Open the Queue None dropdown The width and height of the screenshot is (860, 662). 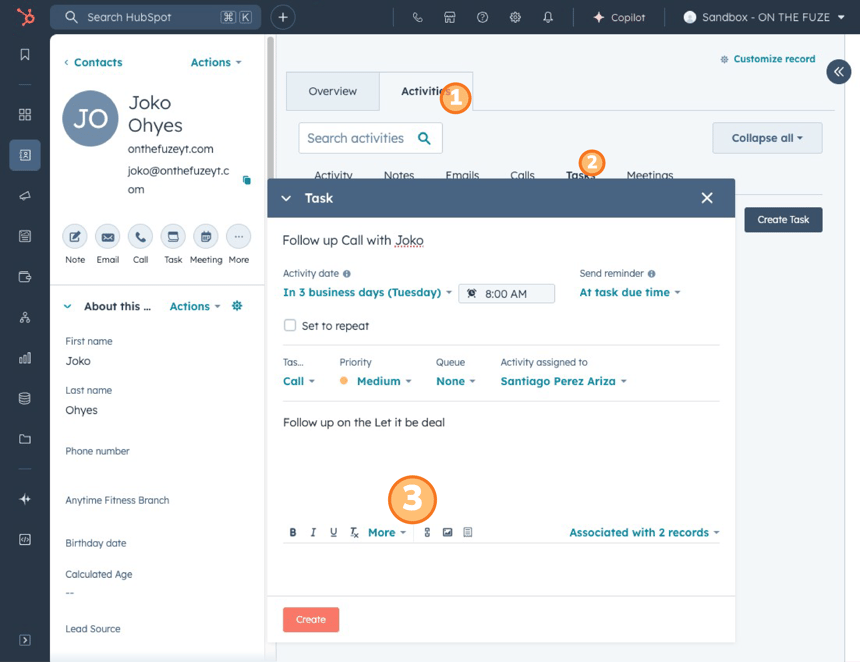click(456, 381)
